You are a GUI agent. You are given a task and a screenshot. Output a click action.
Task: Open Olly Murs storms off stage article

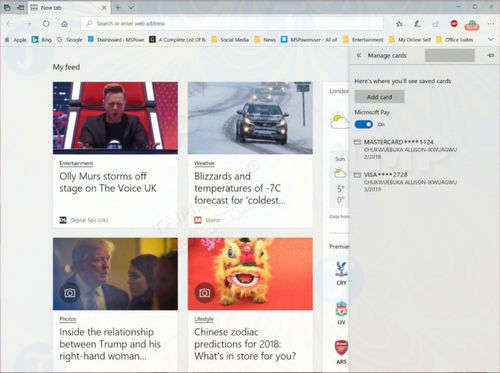coord(108,182)
